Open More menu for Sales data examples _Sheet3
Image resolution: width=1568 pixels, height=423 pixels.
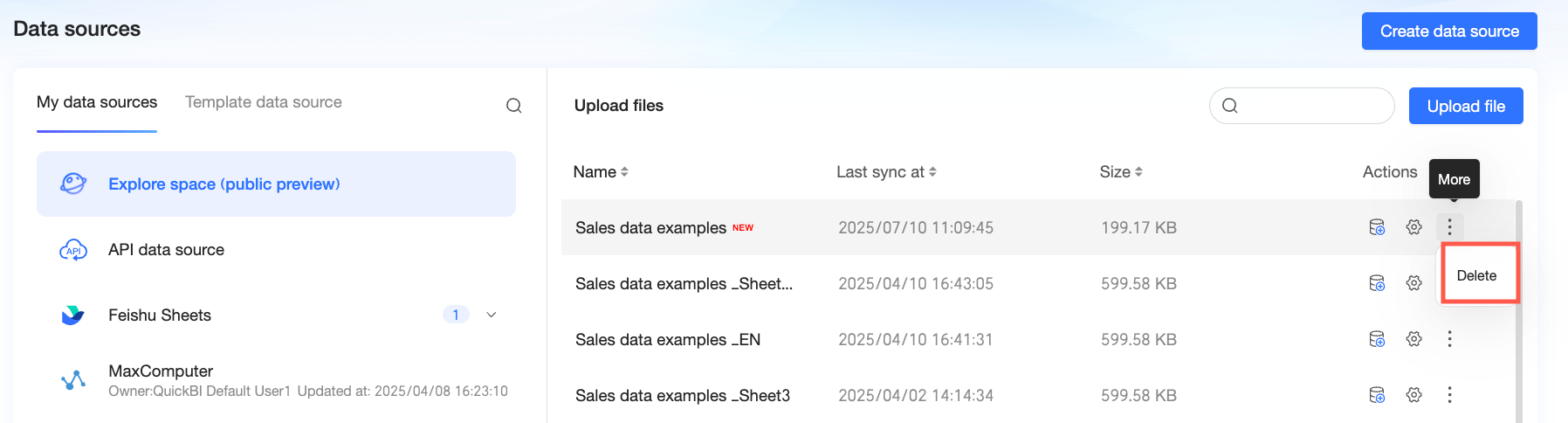click(1450, 395)
